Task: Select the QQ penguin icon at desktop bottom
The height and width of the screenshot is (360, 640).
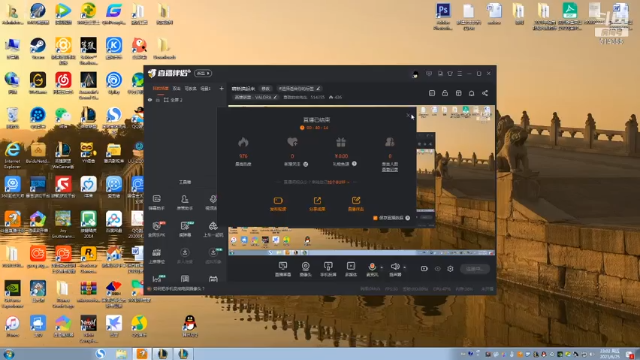Action: 190,326
